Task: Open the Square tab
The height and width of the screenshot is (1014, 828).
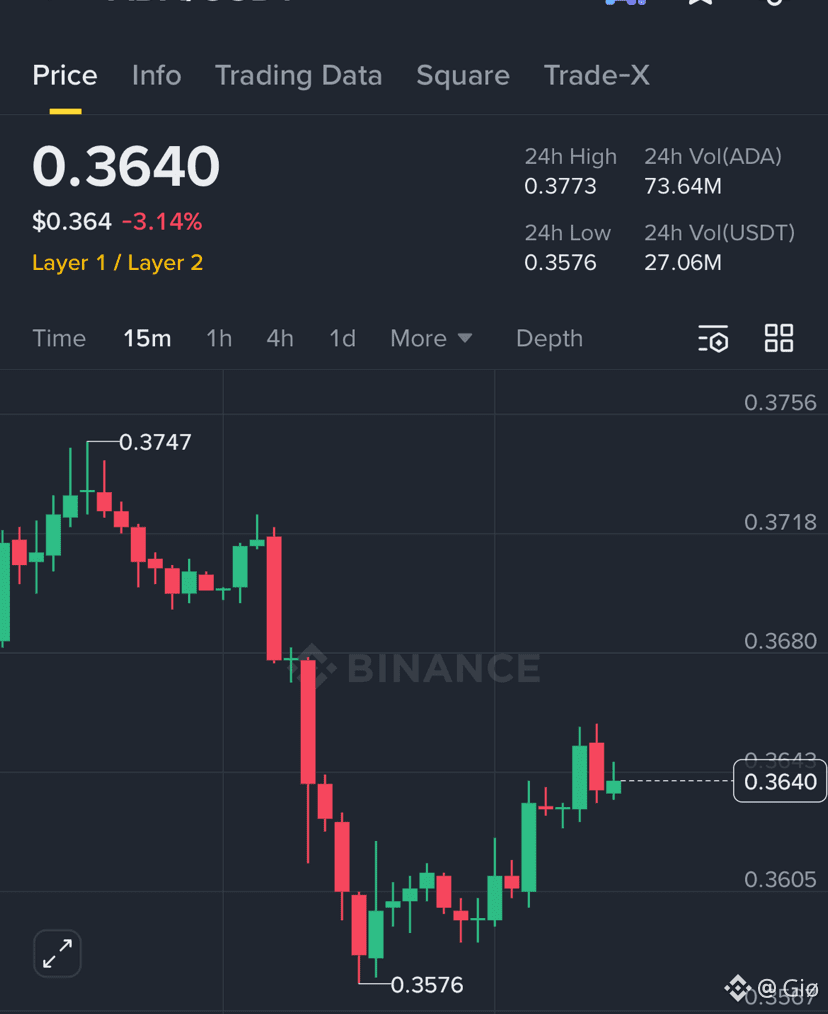Action: 463,76
